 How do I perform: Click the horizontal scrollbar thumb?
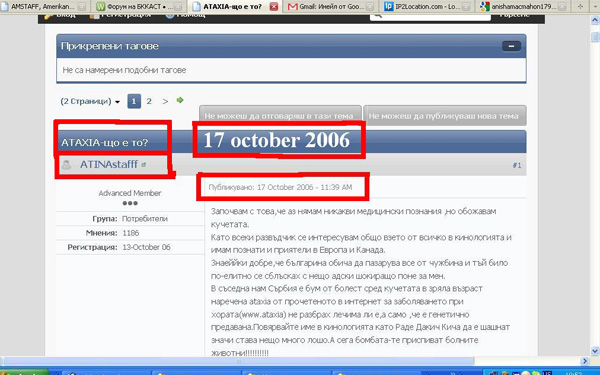[x=239, y=361]
